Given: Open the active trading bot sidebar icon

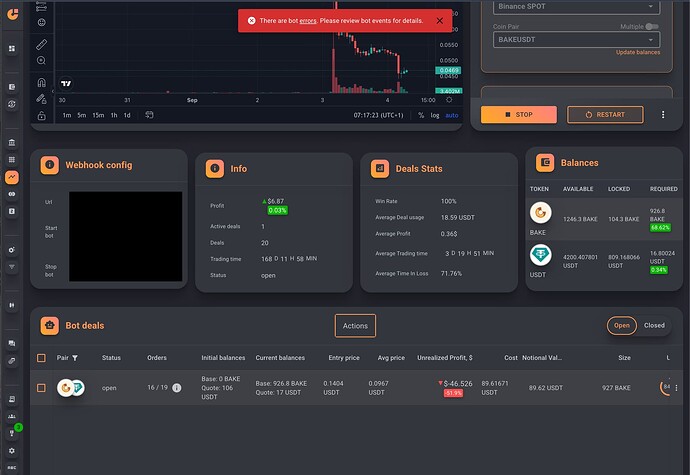Looking at the screenshot, I should pos(12,177).
